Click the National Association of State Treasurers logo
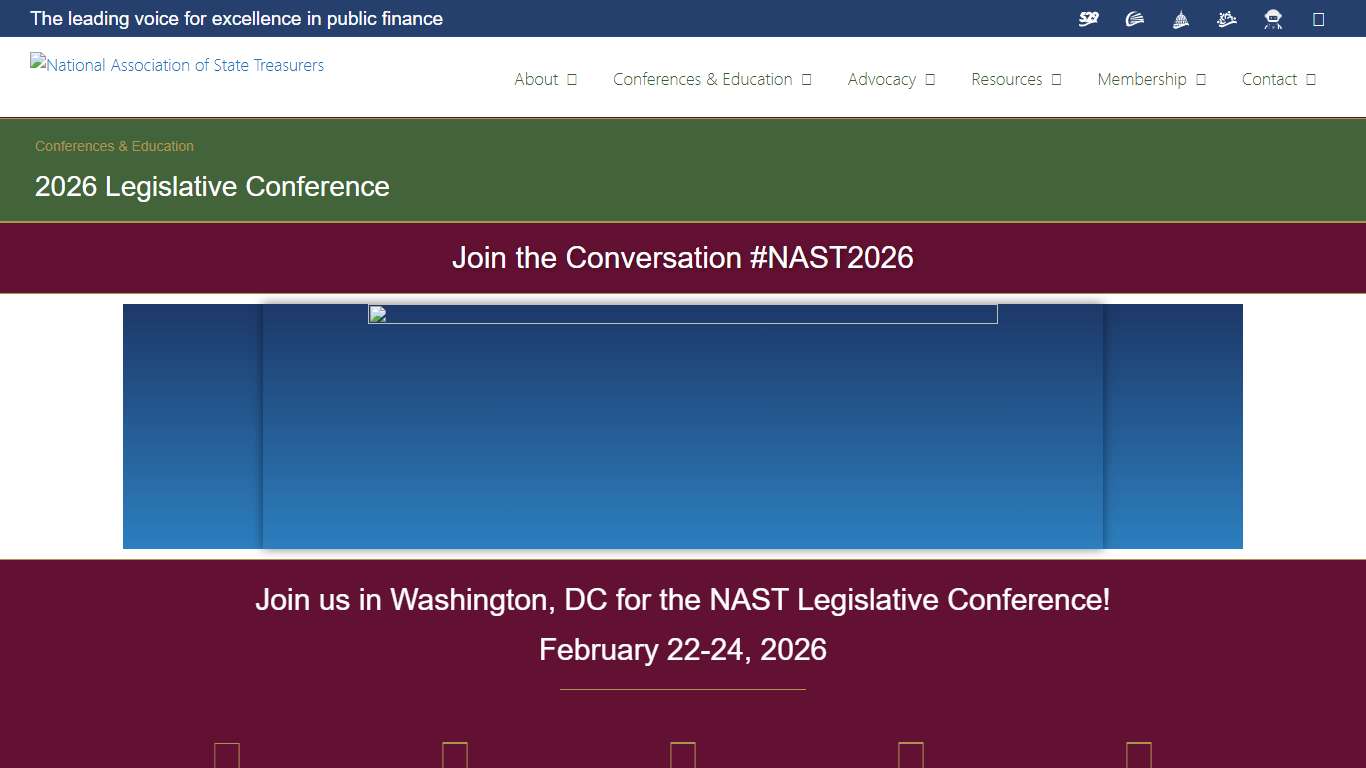 pos(177,65)
